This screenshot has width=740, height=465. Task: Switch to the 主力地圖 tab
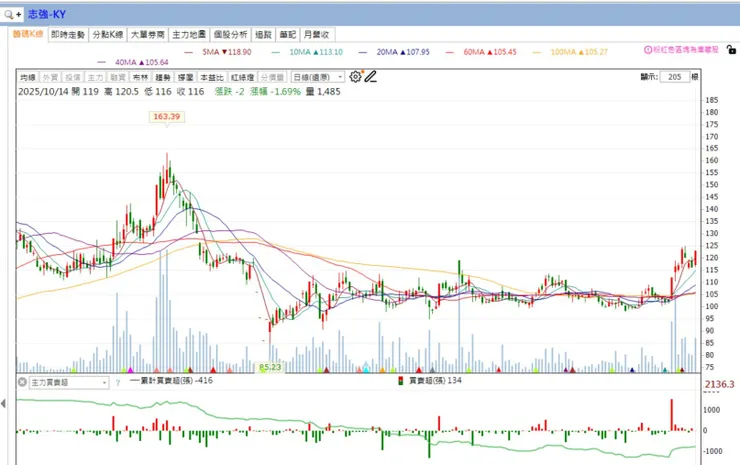(189, 34)
